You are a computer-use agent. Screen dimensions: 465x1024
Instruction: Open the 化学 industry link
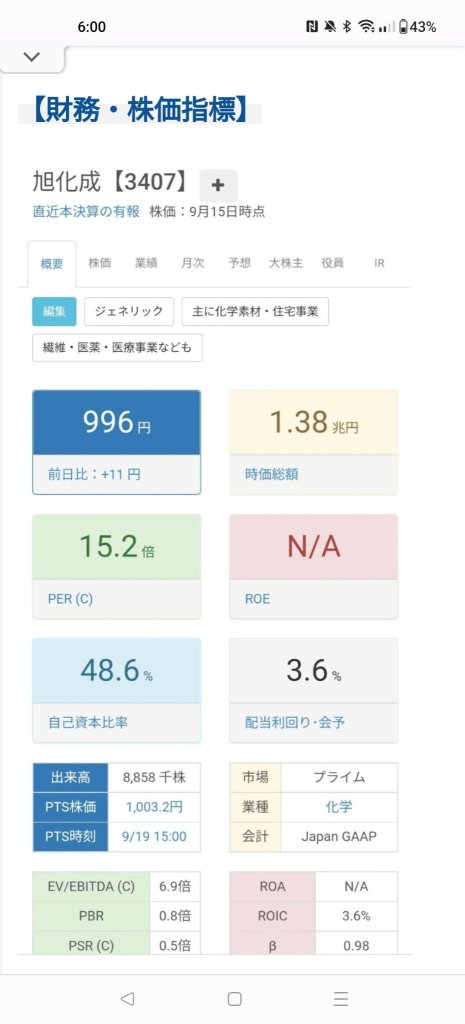339,807
